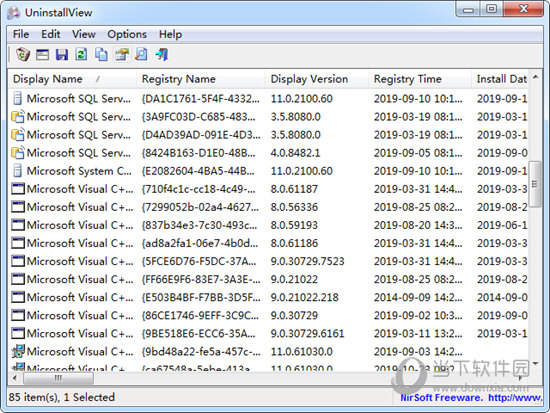Screen dimensions: 550x413
Task: Select registry time 2014-09-09 14:2...
Action: click(x=418, y=297)
